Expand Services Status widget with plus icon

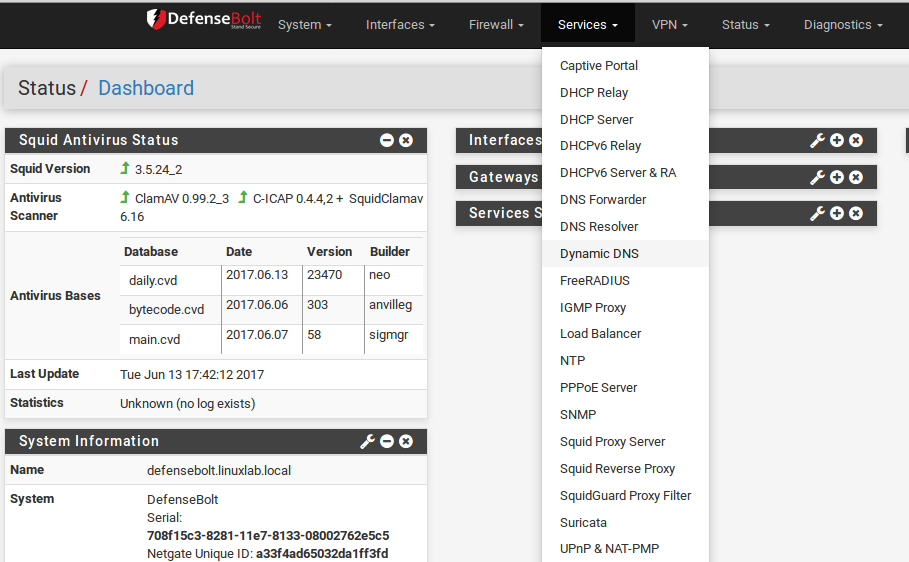[x=837, y=213]
